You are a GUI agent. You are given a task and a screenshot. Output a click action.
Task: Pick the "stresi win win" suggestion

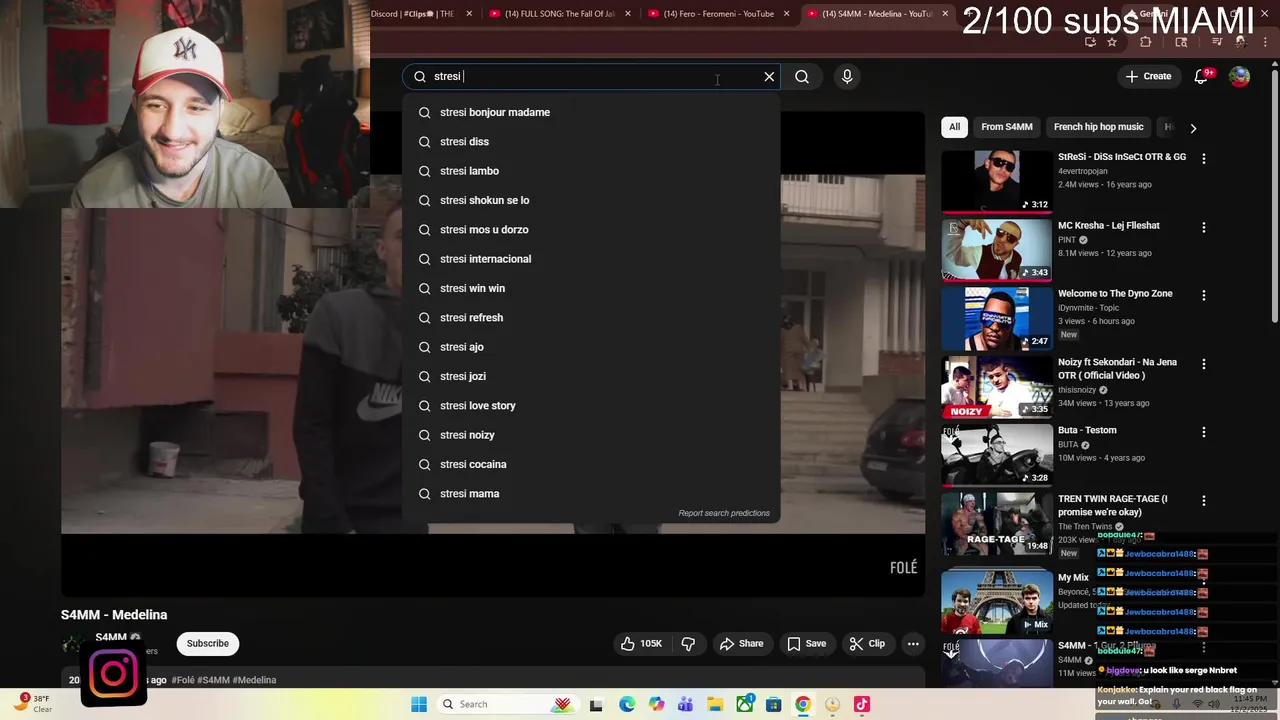tap(591, 288)
